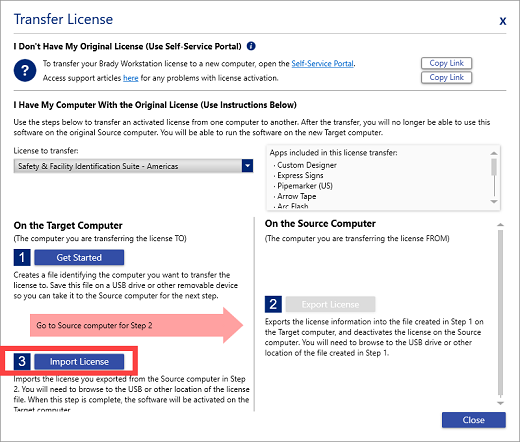Screen dimensions: 520x442
Task: Click 'On the Target Computer' heading
Action: pos(68,225)
